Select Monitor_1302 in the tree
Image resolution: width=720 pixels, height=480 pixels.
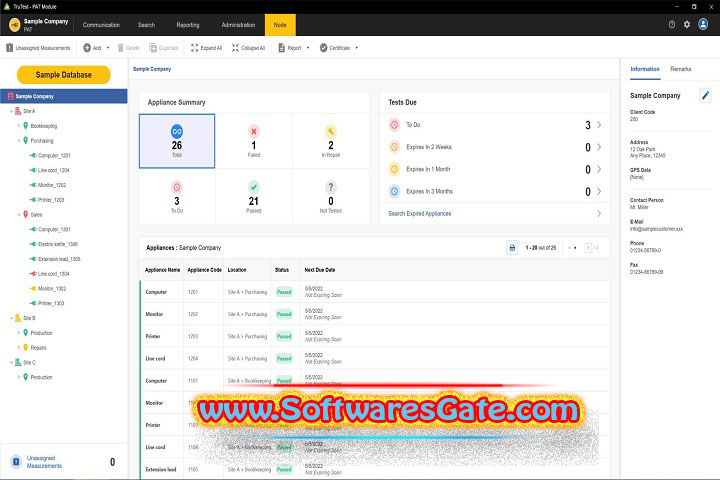click(48, 288)
